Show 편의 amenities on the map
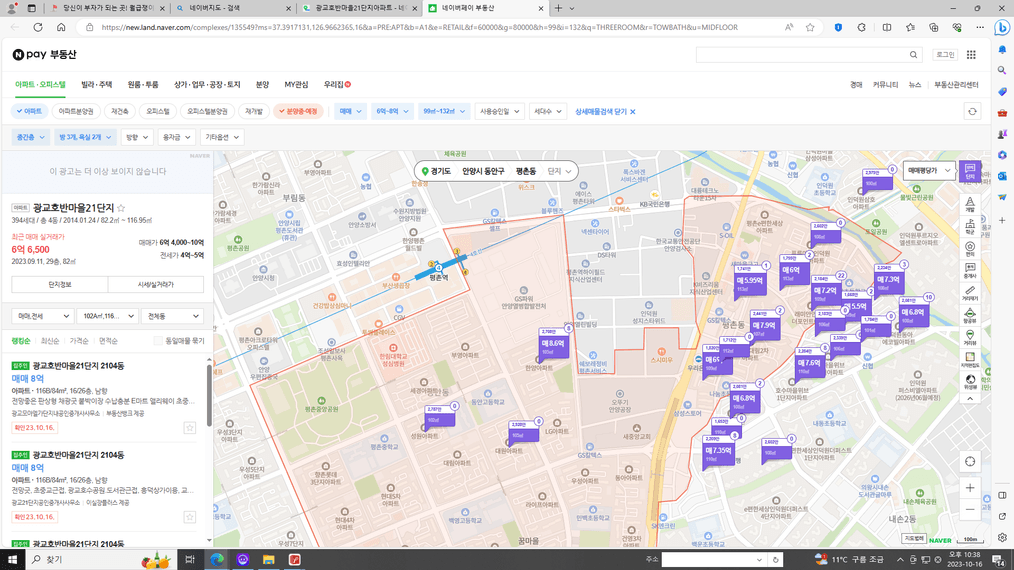The width and height of the screenshot is (1014, 570). [x=969, y=248]
